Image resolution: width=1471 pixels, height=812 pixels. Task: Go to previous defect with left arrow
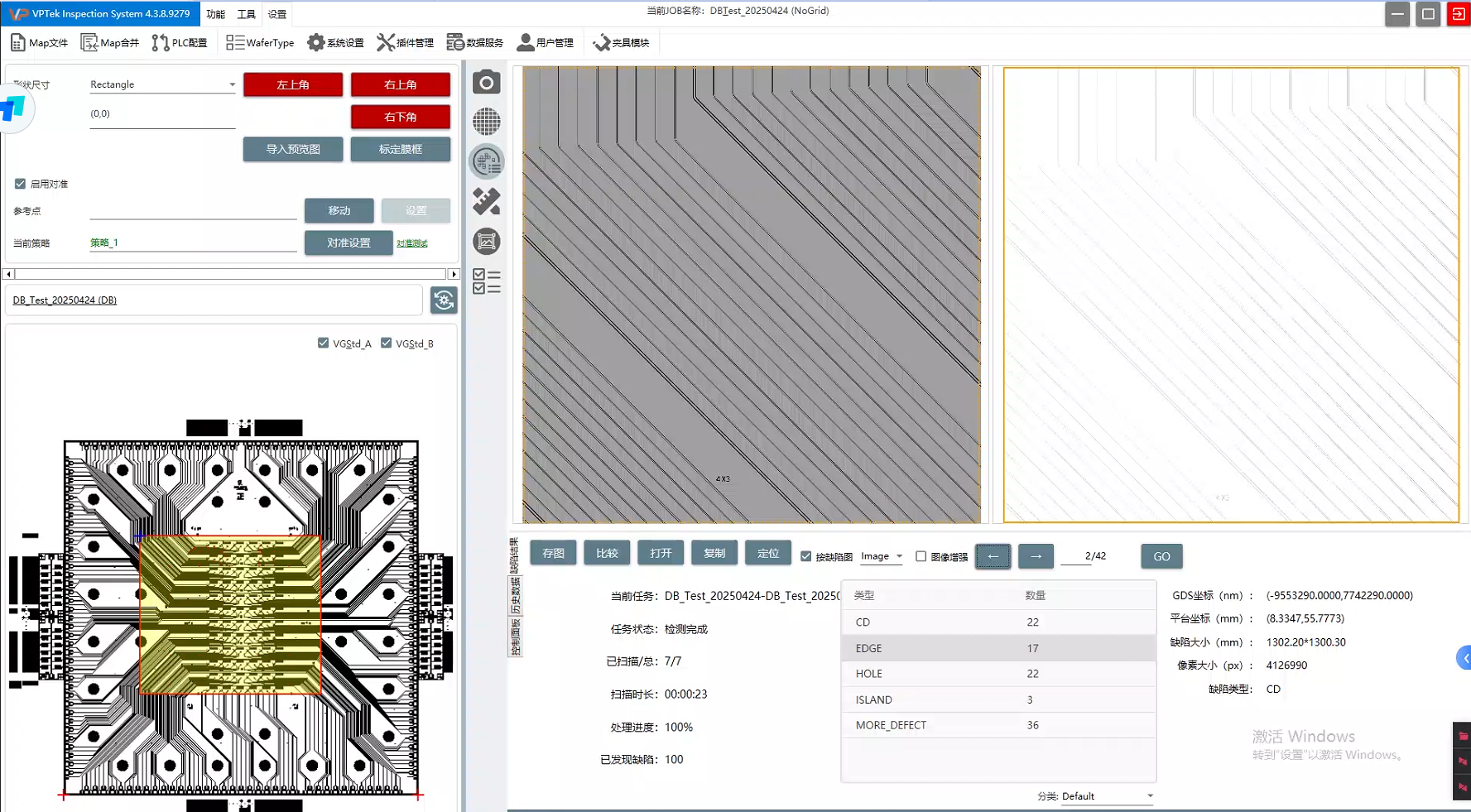pos(993,556)
